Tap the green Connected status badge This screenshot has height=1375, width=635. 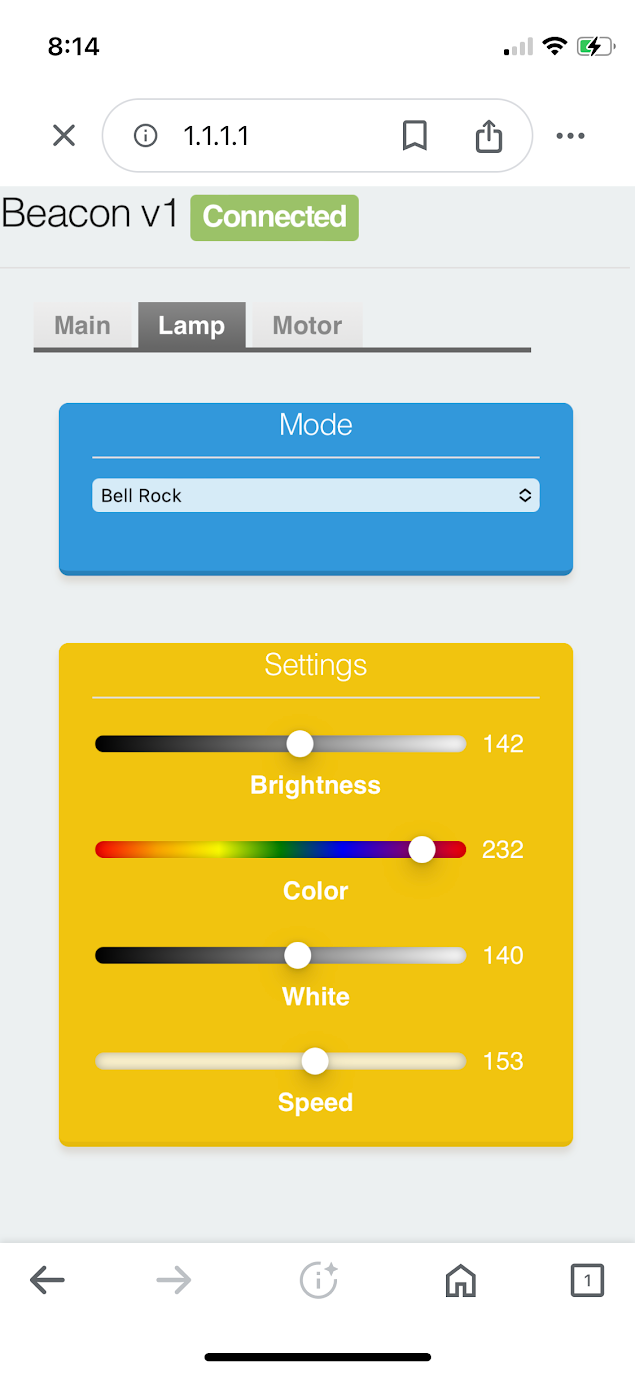[274, 217]
